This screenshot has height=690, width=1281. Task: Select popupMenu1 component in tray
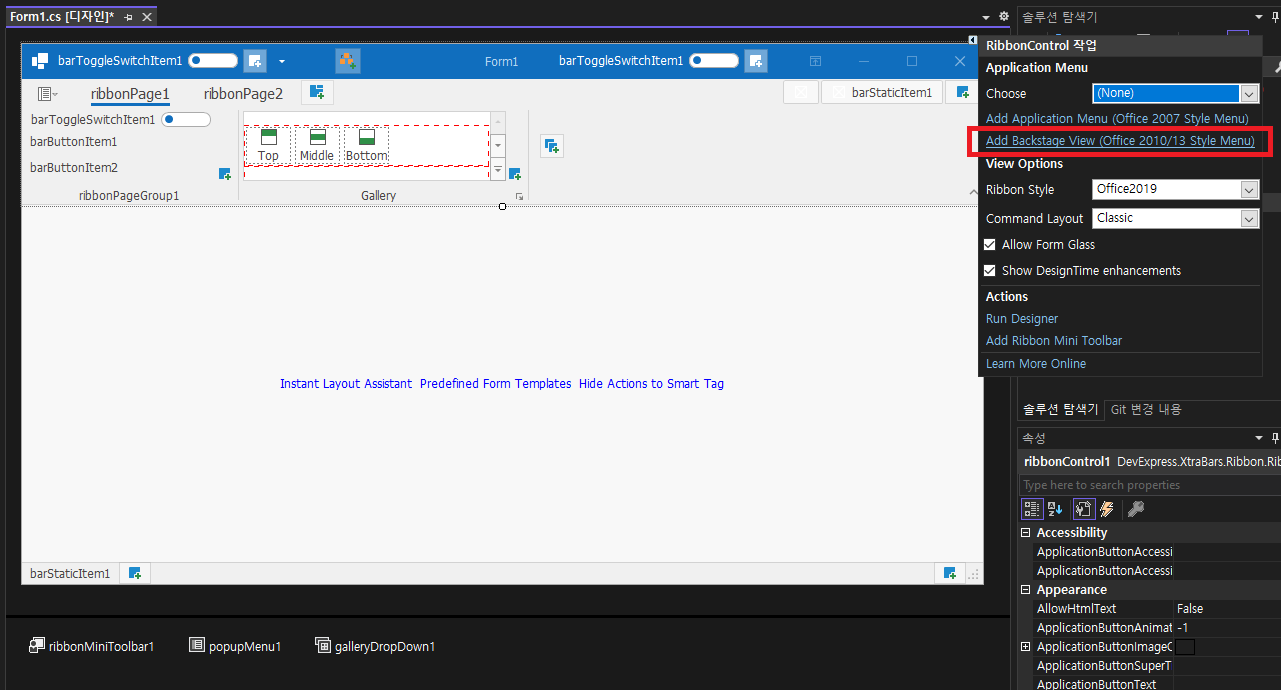pyautogui.click(x=235, y=646)
